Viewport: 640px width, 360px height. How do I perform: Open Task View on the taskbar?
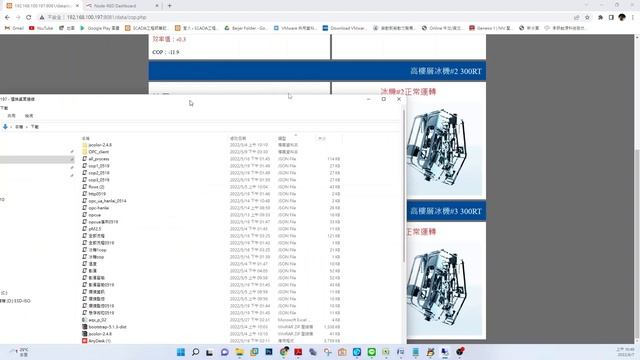point(210,352)
